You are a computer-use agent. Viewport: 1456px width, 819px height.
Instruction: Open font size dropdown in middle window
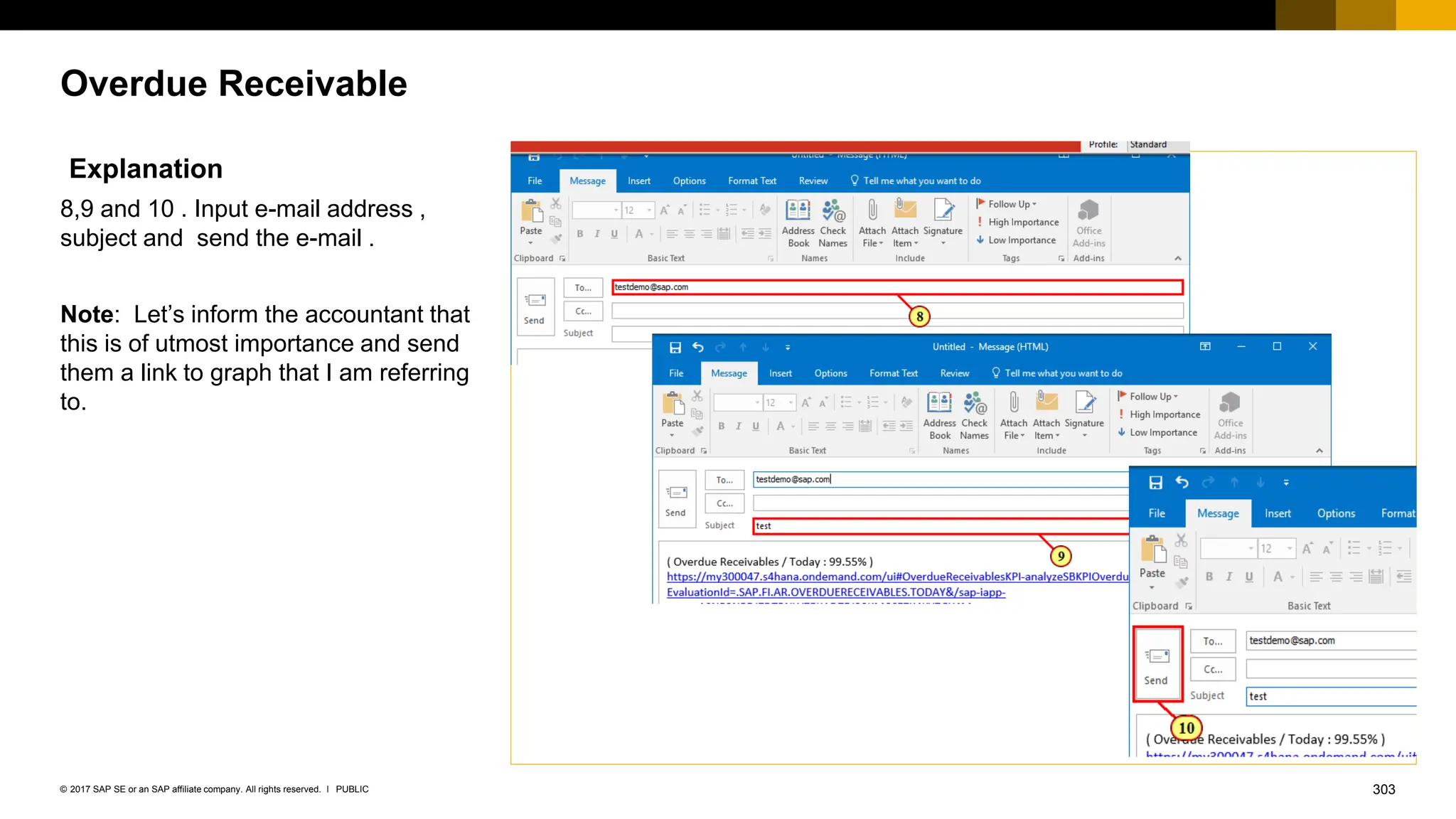click(x=791, y=402)
